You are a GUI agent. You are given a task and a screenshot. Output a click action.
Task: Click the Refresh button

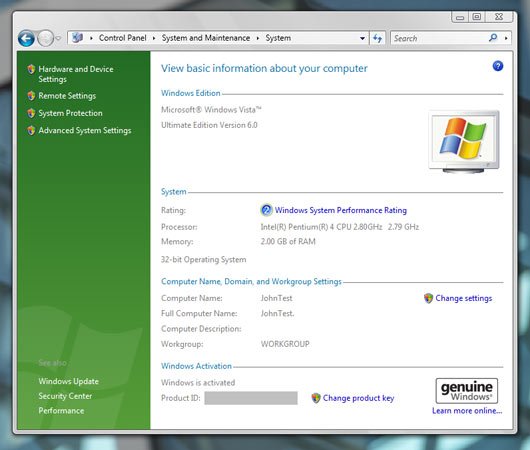pyautogui.click(x=377, y=38)
